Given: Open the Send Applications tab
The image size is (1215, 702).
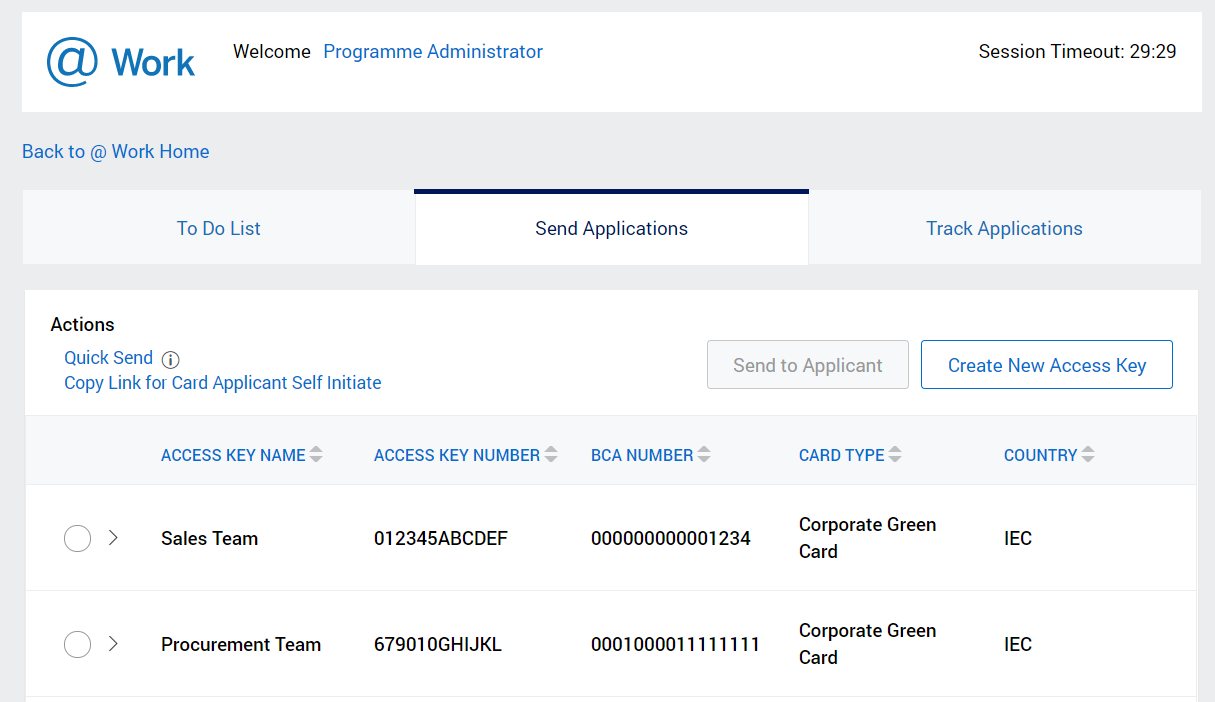Looking at the screenshot, I should click(611, 228).
